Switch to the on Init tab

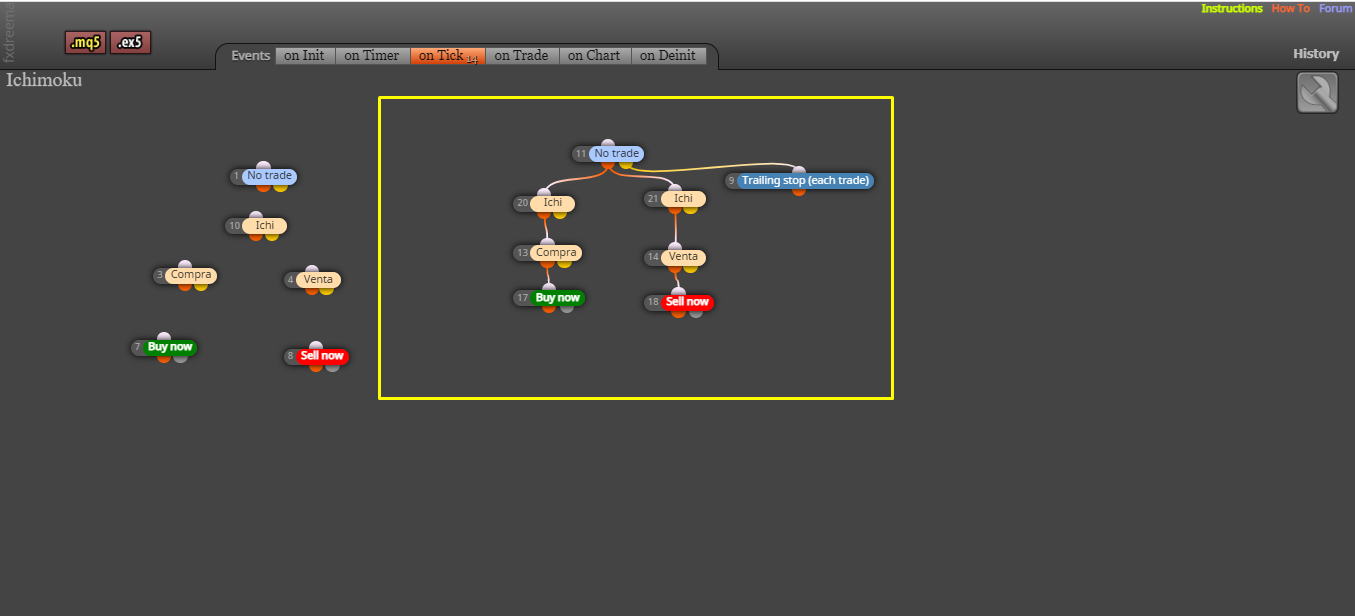[305, 56]
